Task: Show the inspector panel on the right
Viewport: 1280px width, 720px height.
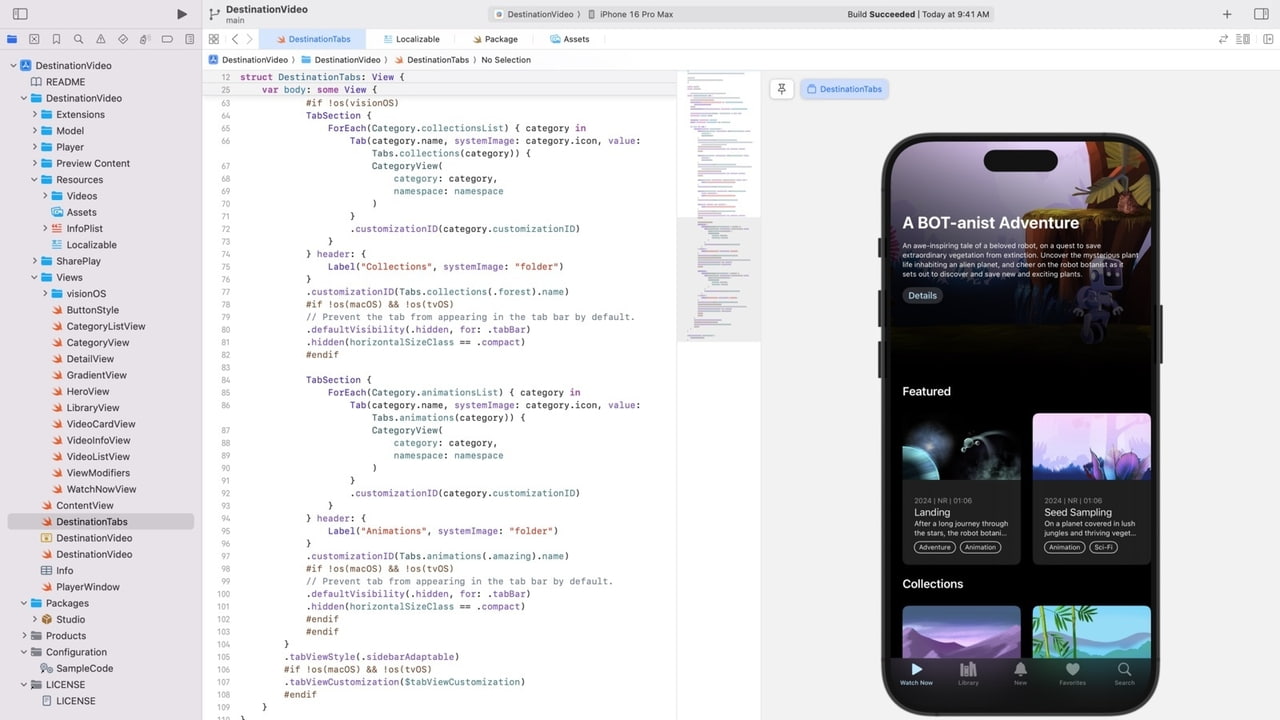Action: (x=1262, y=14)
